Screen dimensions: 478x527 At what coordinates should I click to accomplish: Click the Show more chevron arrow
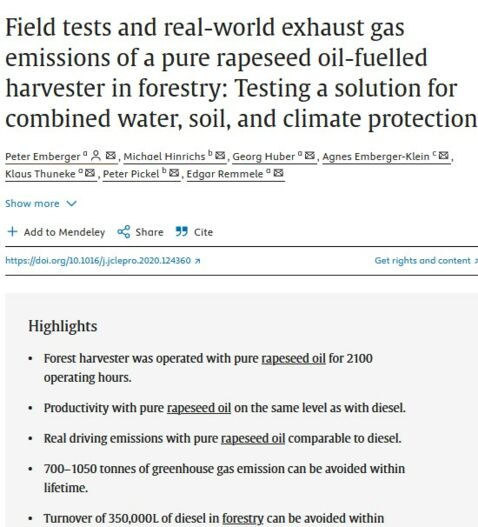(71, 203)
